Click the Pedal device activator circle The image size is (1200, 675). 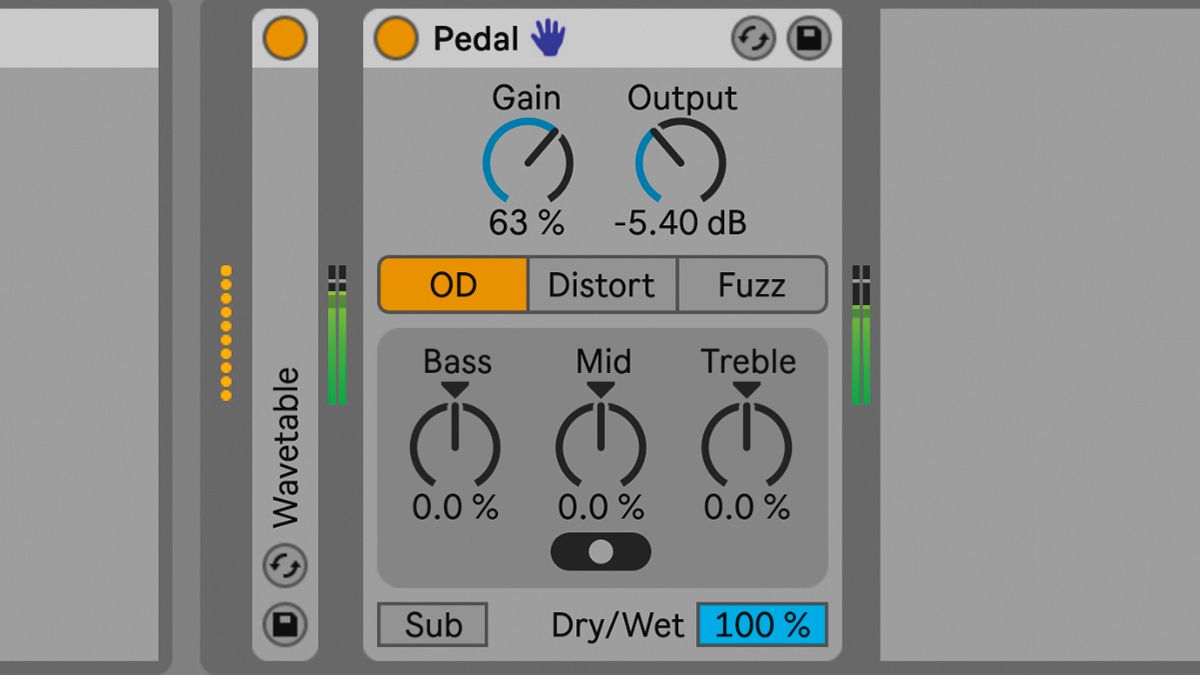coord(396,38)
